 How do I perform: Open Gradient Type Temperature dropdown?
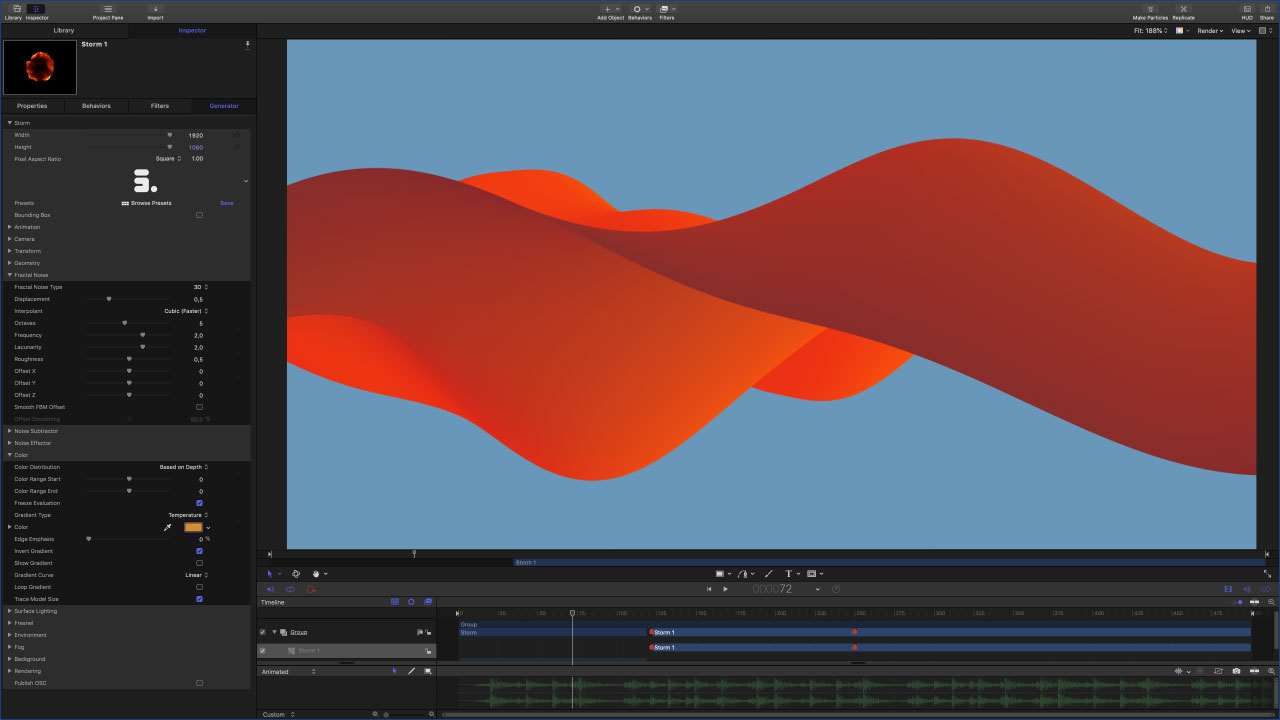pyautogui.click(x=188, y=515)
